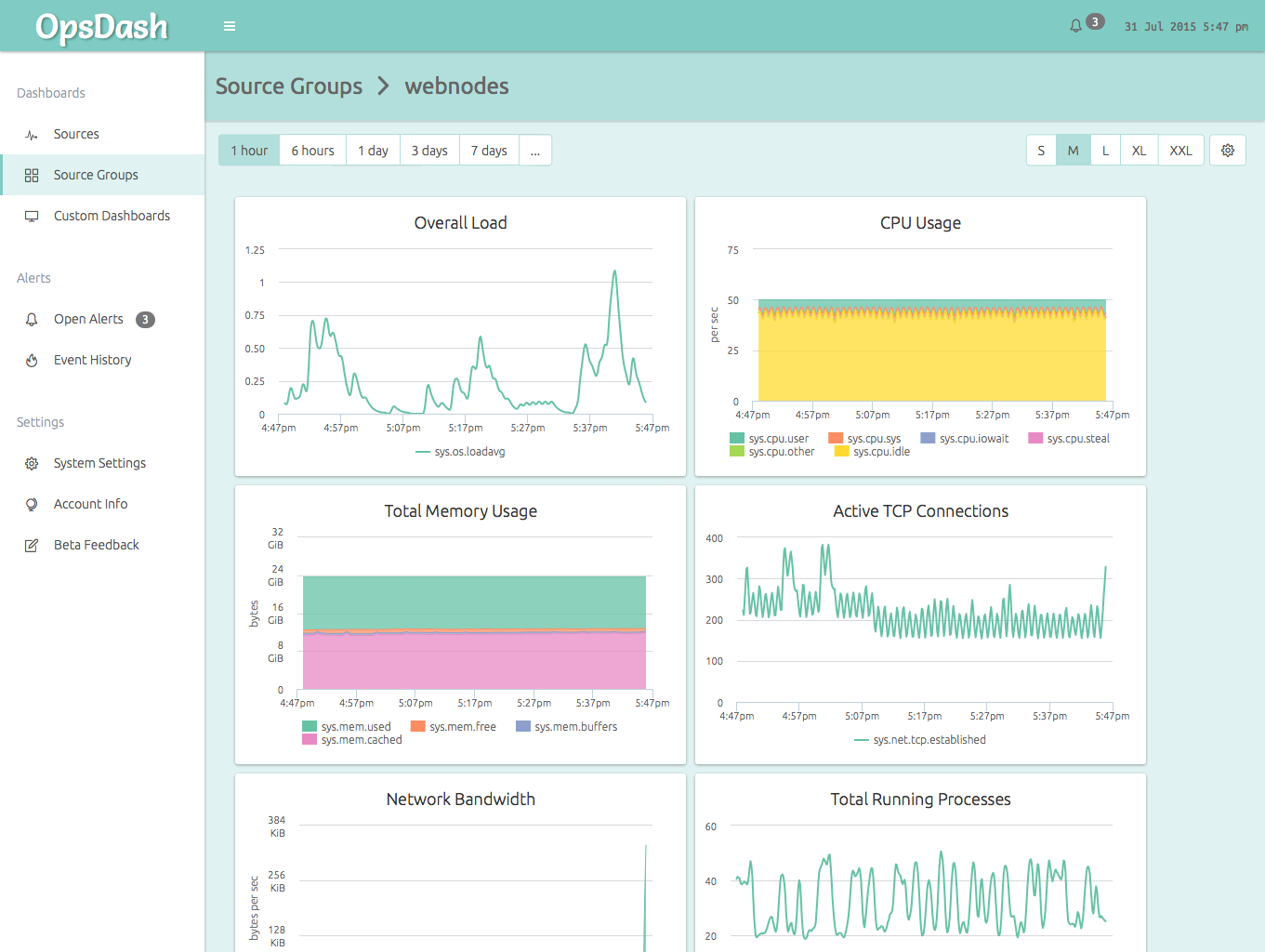
Task: Open the dashboard settings gear button
Action: (x=1228, y=150)
